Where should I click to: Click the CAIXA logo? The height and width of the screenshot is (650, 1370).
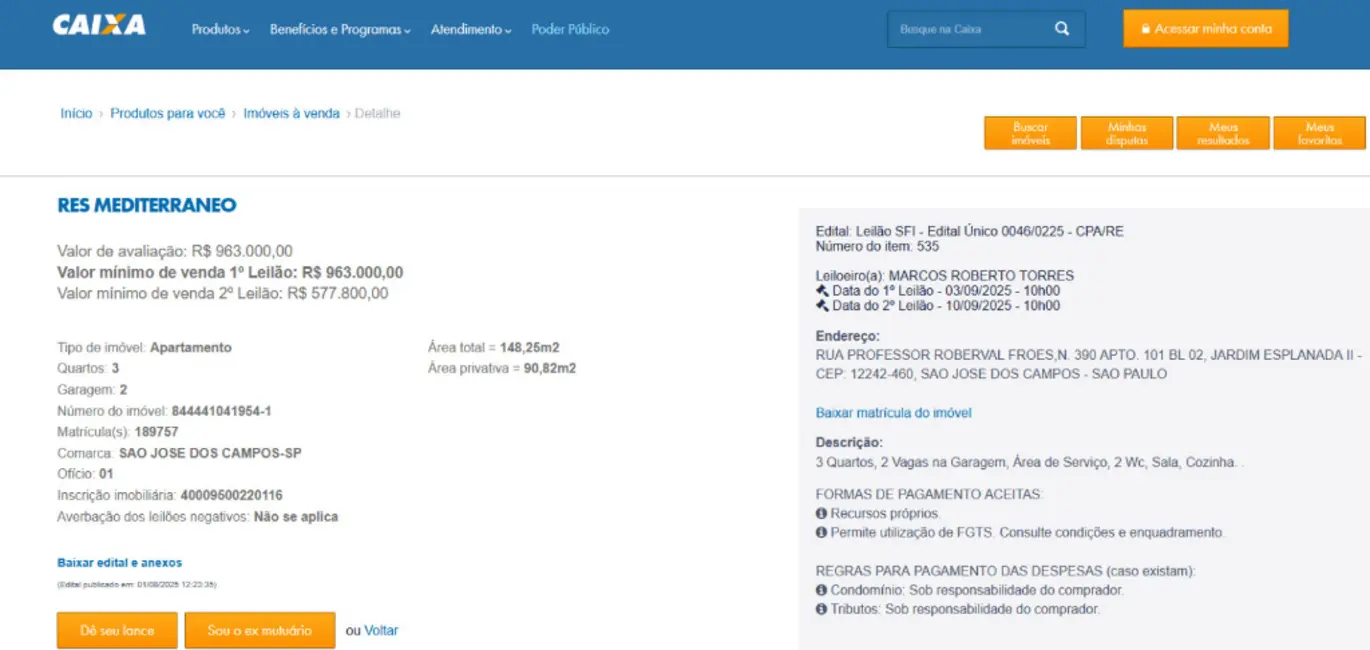[99, 27]
